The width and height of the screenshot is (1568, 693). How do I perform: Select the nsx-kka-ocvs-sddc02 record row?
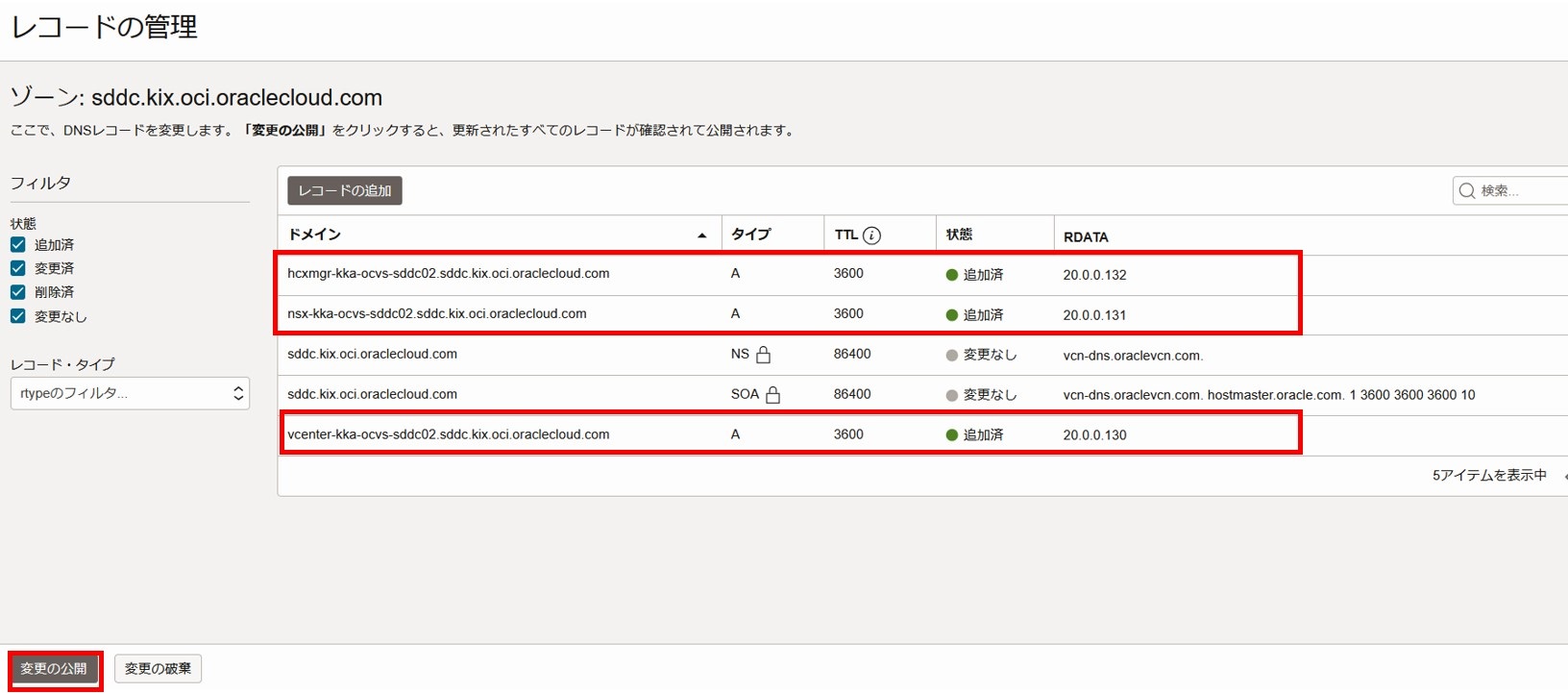(437, 314)
